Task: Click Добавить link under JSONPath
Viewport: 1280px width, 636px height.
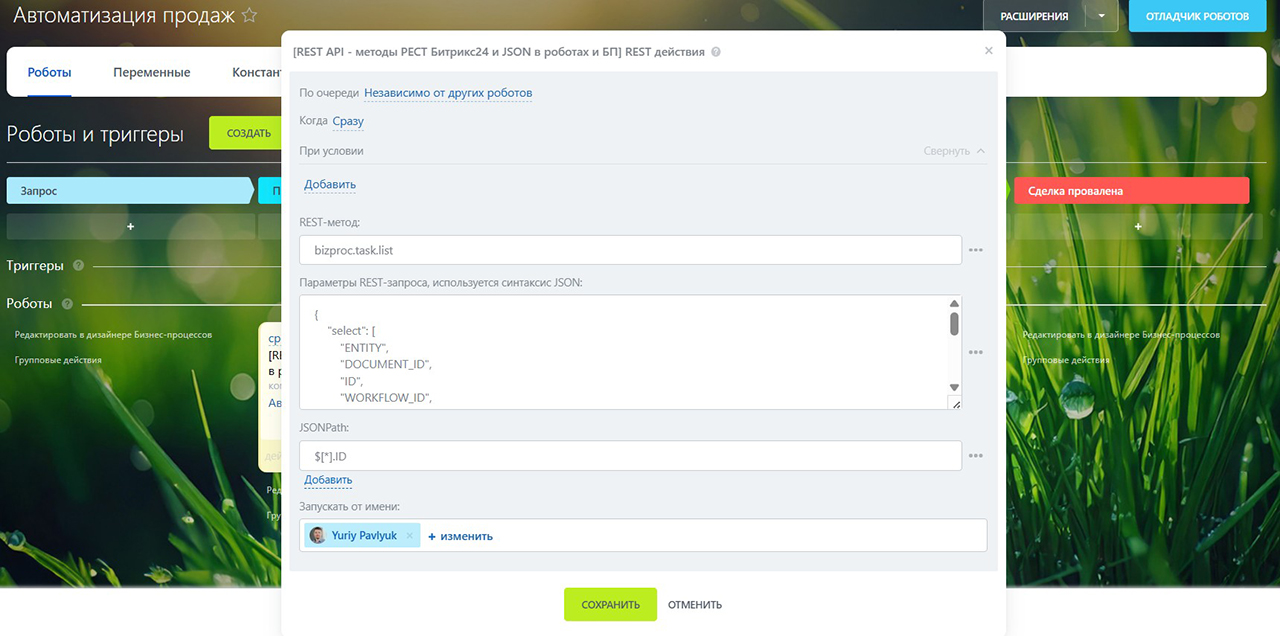Action: pyautogui.click(x=328, y=480)
